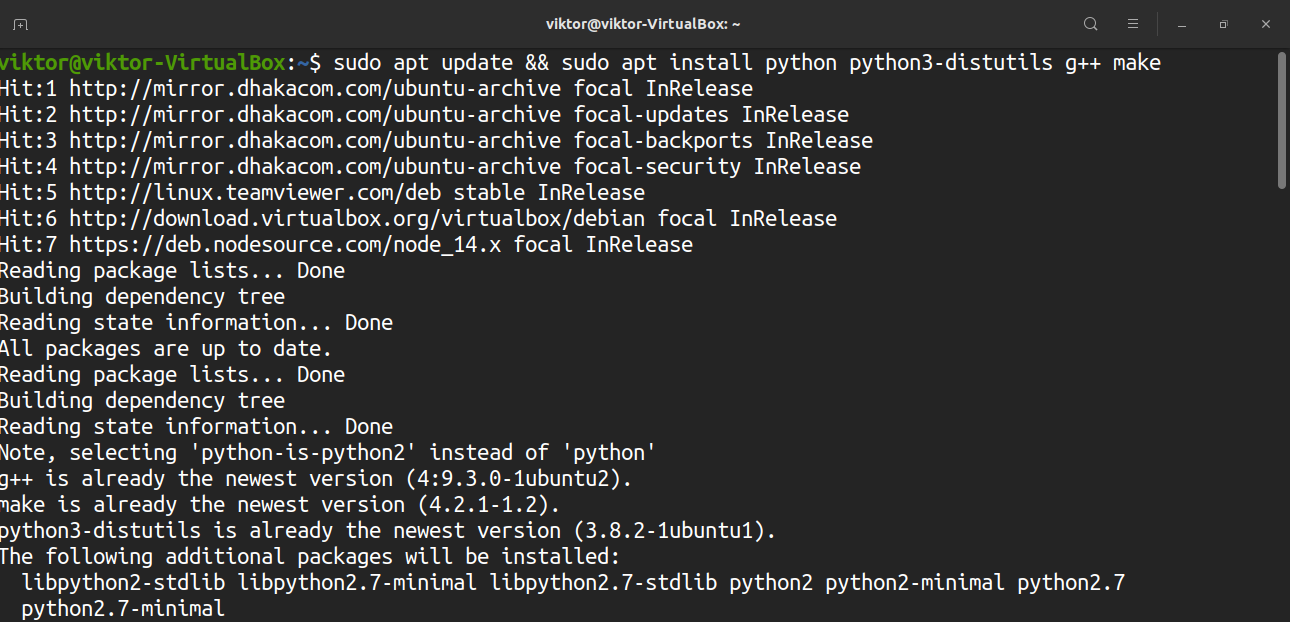The height and width of the screenshot is (622, 1290).
Task: Close the terminal window
Action: point(1265,24)
